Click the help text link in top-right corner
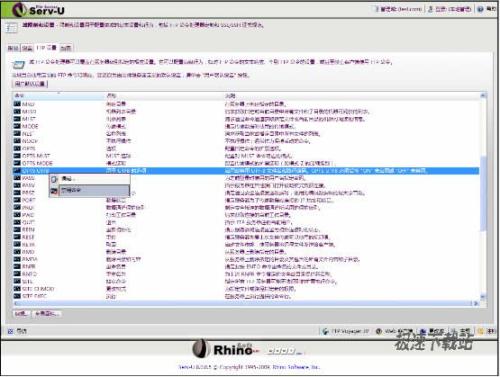 tap(491, 9)
